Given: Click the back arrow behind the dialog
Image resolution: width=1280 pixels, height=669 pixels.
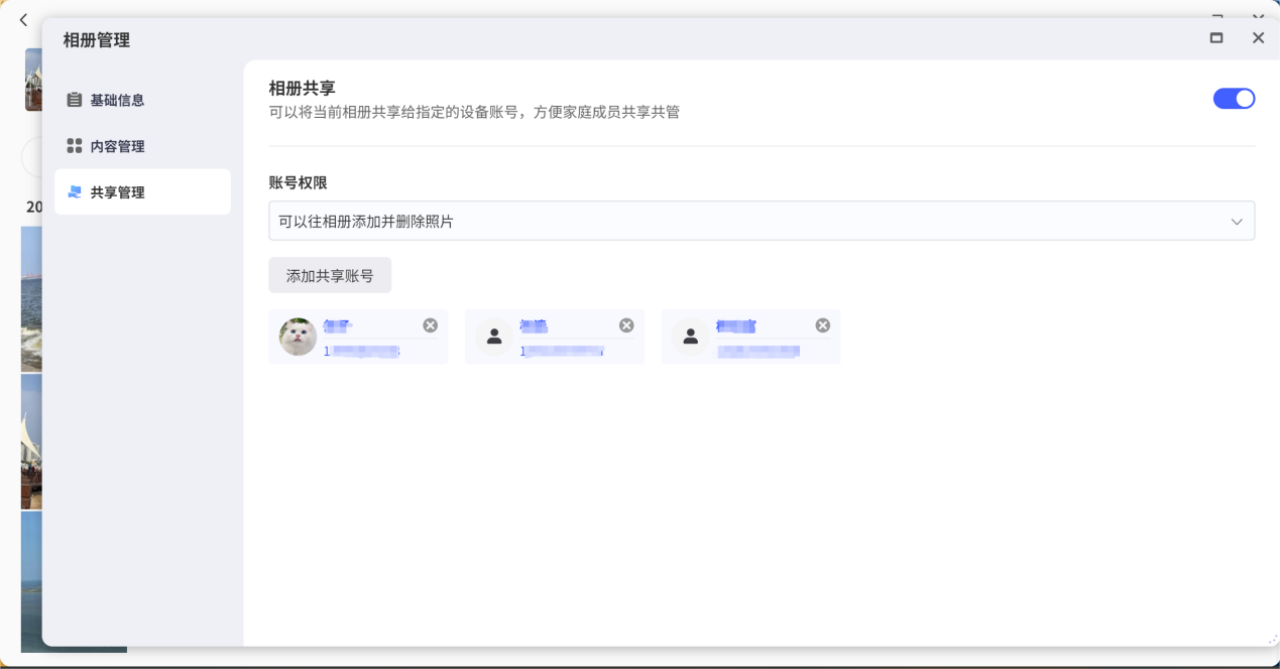Looking at the screenshot, I should click(24, 20).
